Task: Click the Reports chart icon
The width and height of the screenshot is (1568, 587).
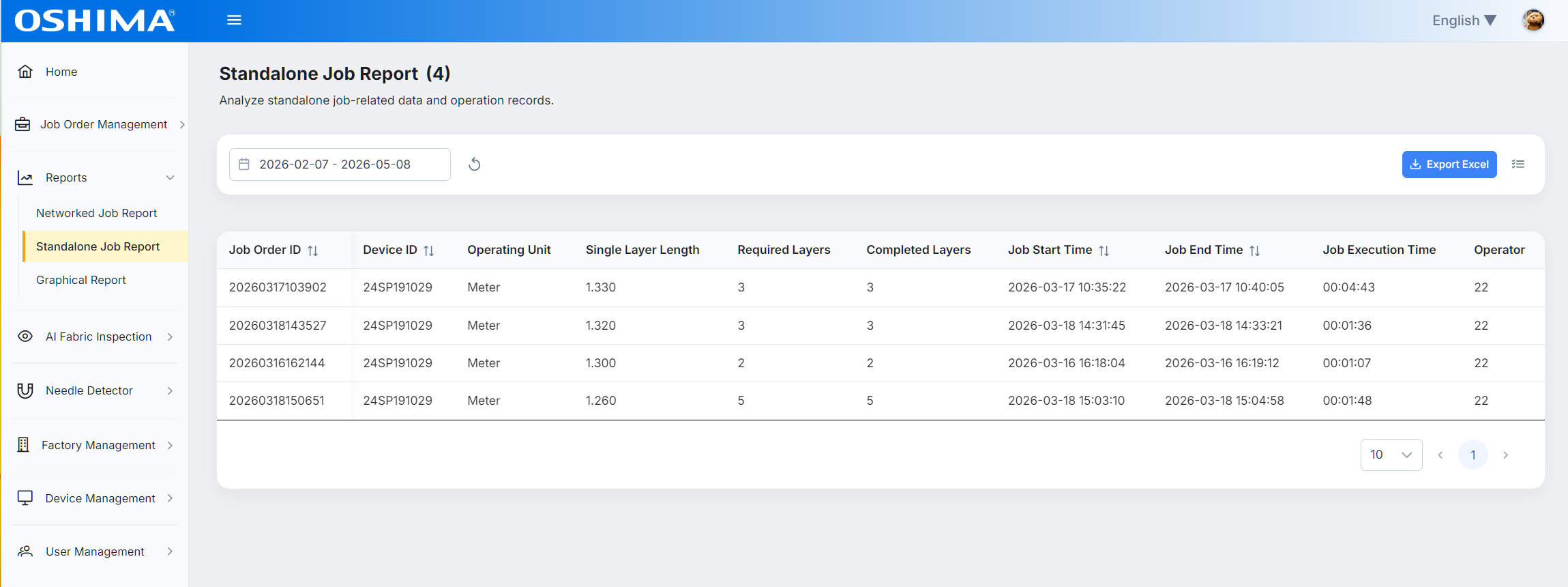Action: click(25, 177)
